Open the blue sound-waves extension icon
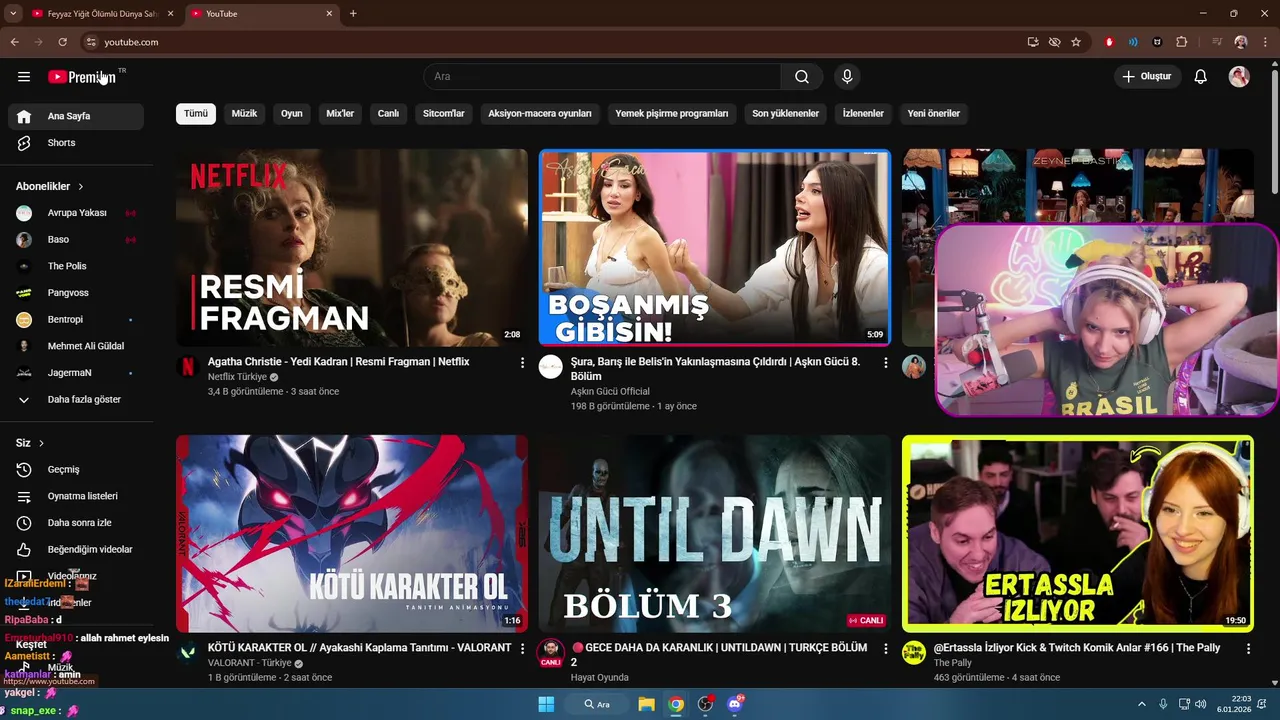Image resolution: width=1280 pixels, height=720 pixels. coord(1133,42)
